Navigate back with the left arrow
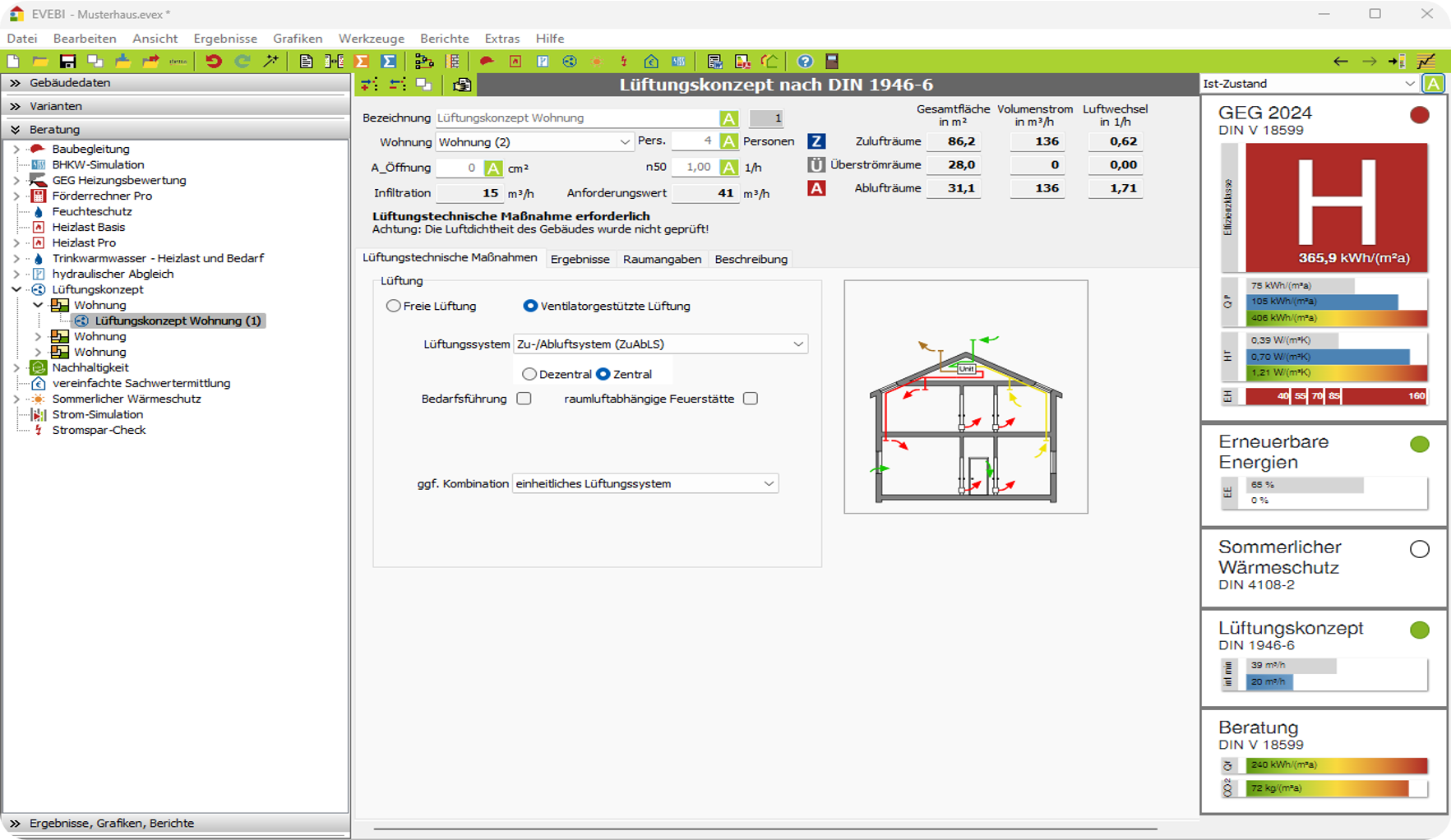Image resolution: width=1451 pixels, height=840 pixels. (1341, 62)
